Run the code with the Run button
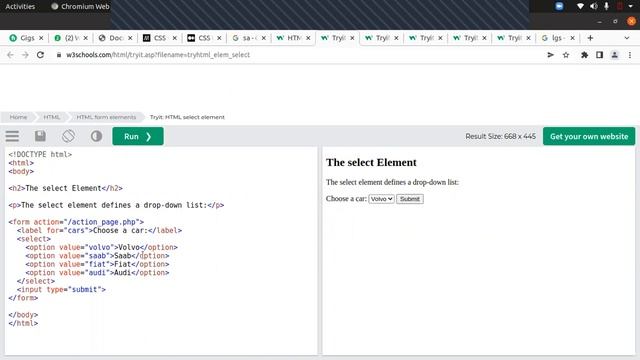The image size is (640, 360). coord(138,136)
